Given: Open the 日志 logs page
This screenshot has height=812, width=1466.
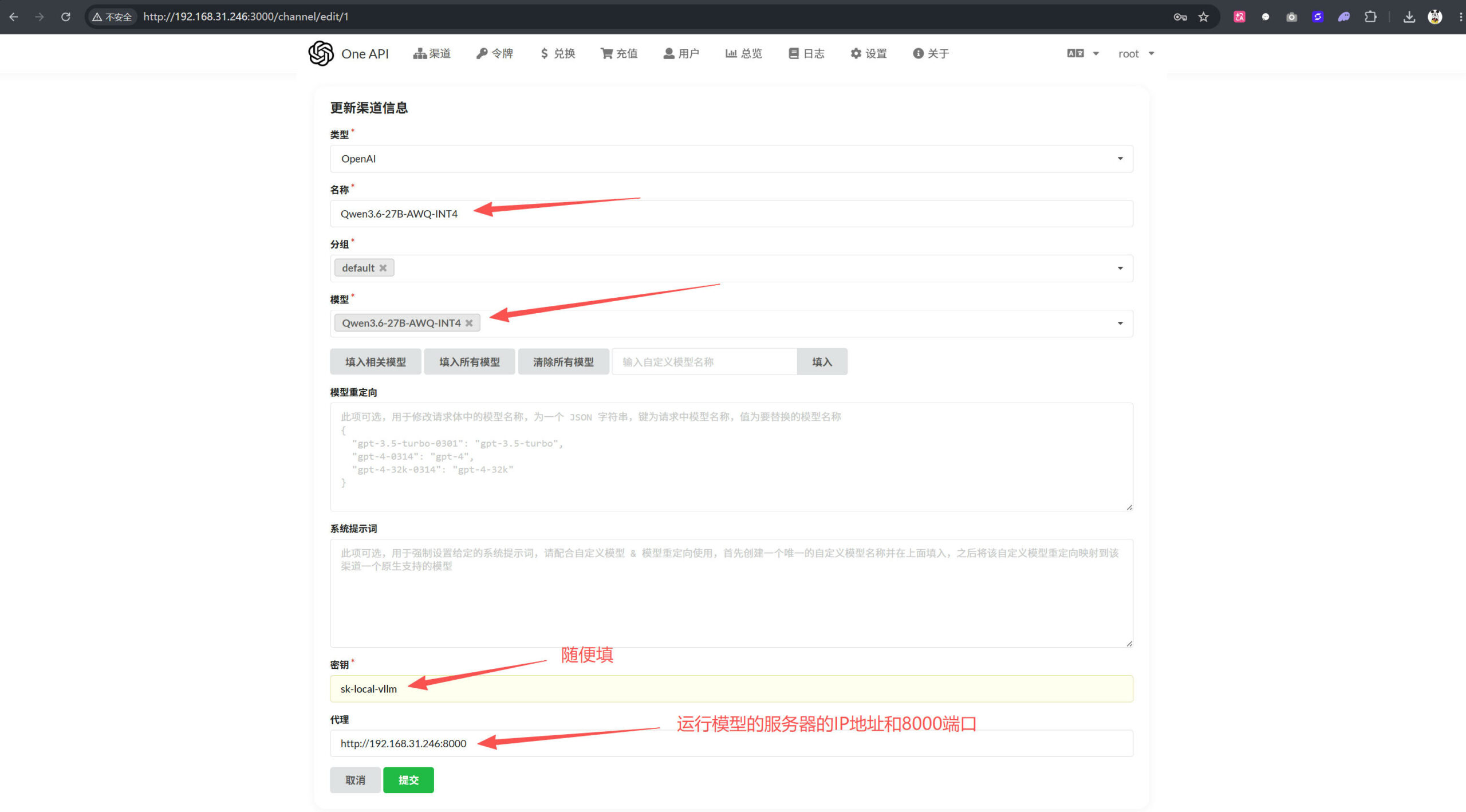Looking at the screenshot, I should point(806,53).
